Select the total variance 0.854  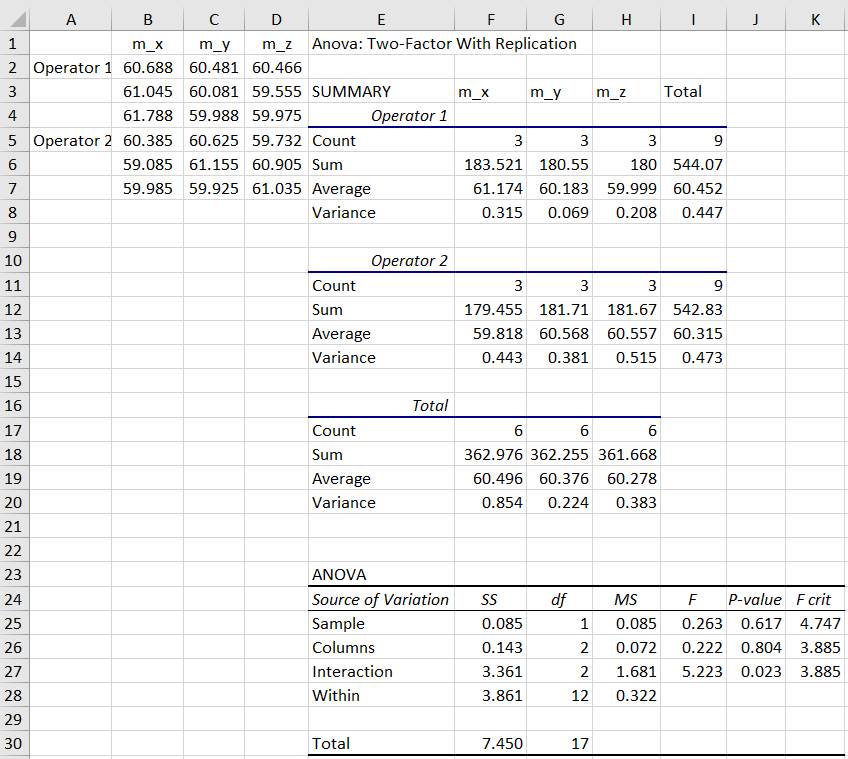(x=502, y=503)
